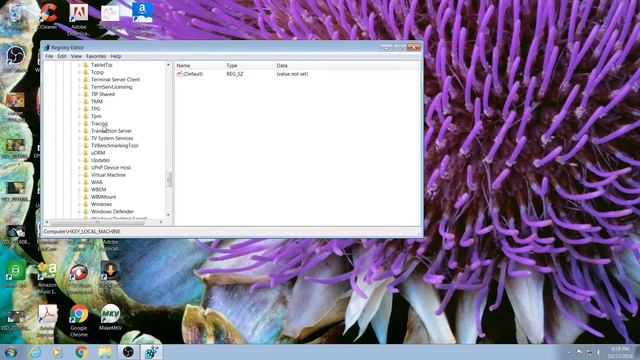Expand the WBEM key
640x360 pixels.
79,190
